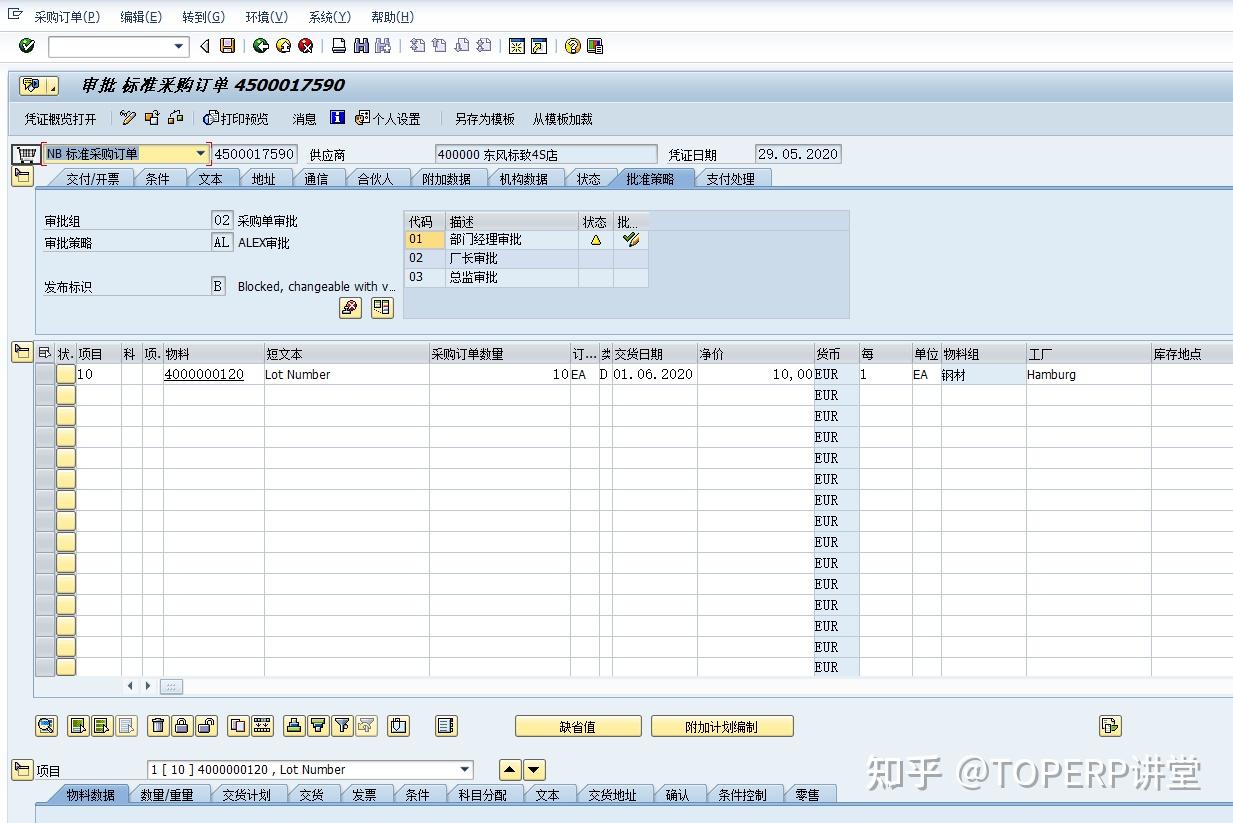
Task: Click the 附加计划编制 button
Action: 722,726
